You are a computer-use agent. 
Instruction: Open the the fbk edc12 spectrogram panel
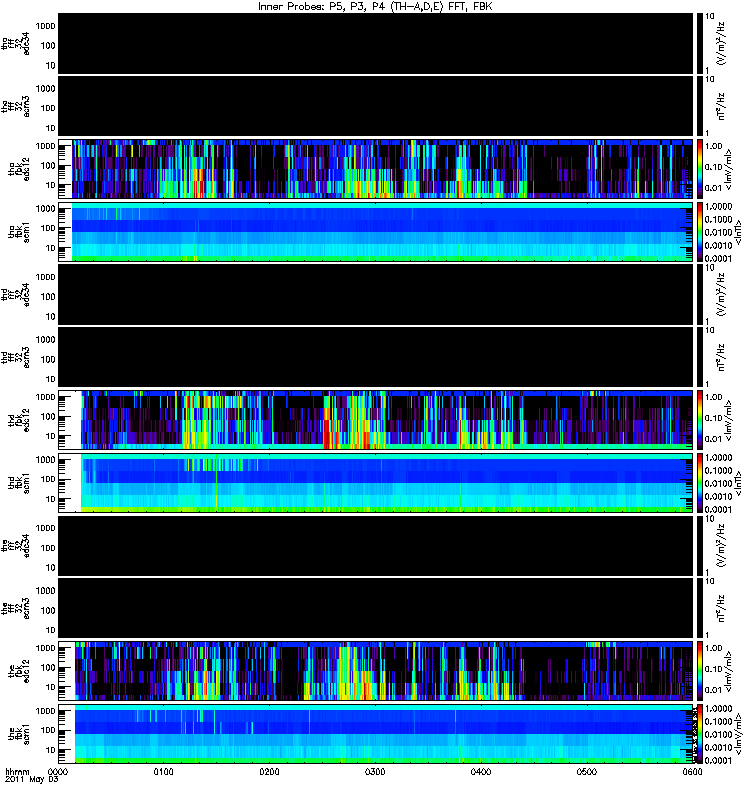(x=375, y=671)
